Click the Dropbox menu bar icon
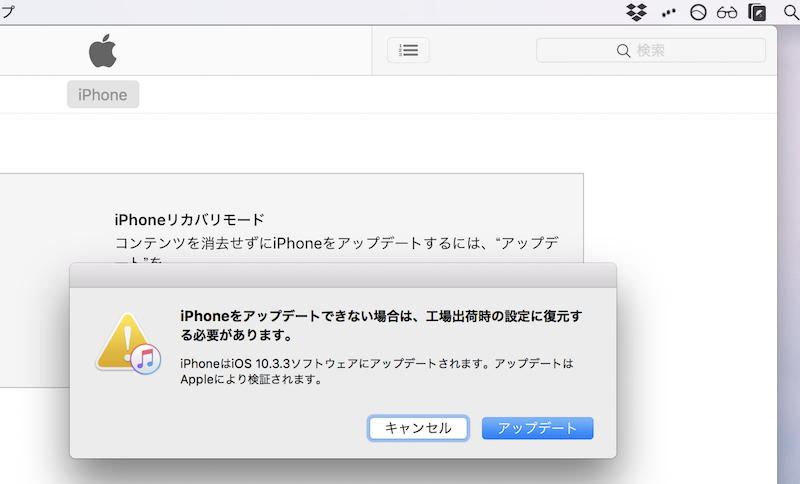The width and height of the screenshot is (800, 484). pyautogui.click(x=636, y=12)
